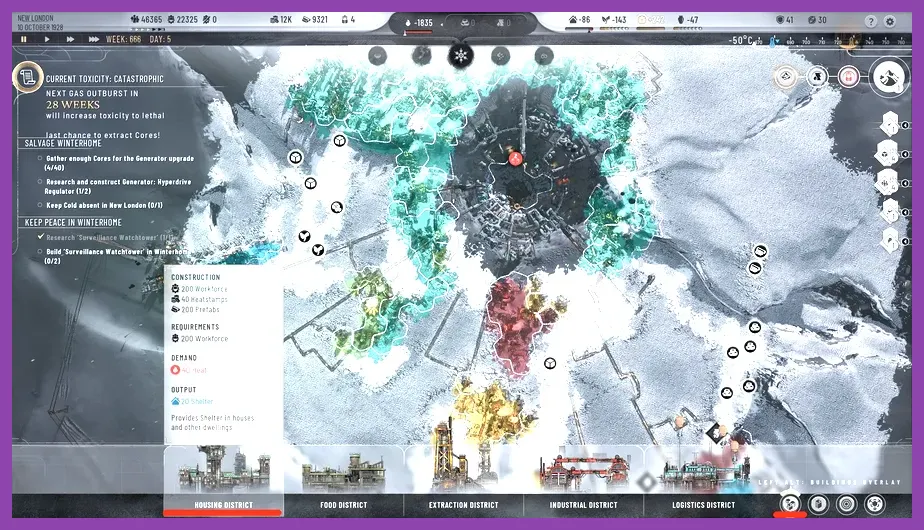Click '20 Shelter' under Output

tap(192, 401)
